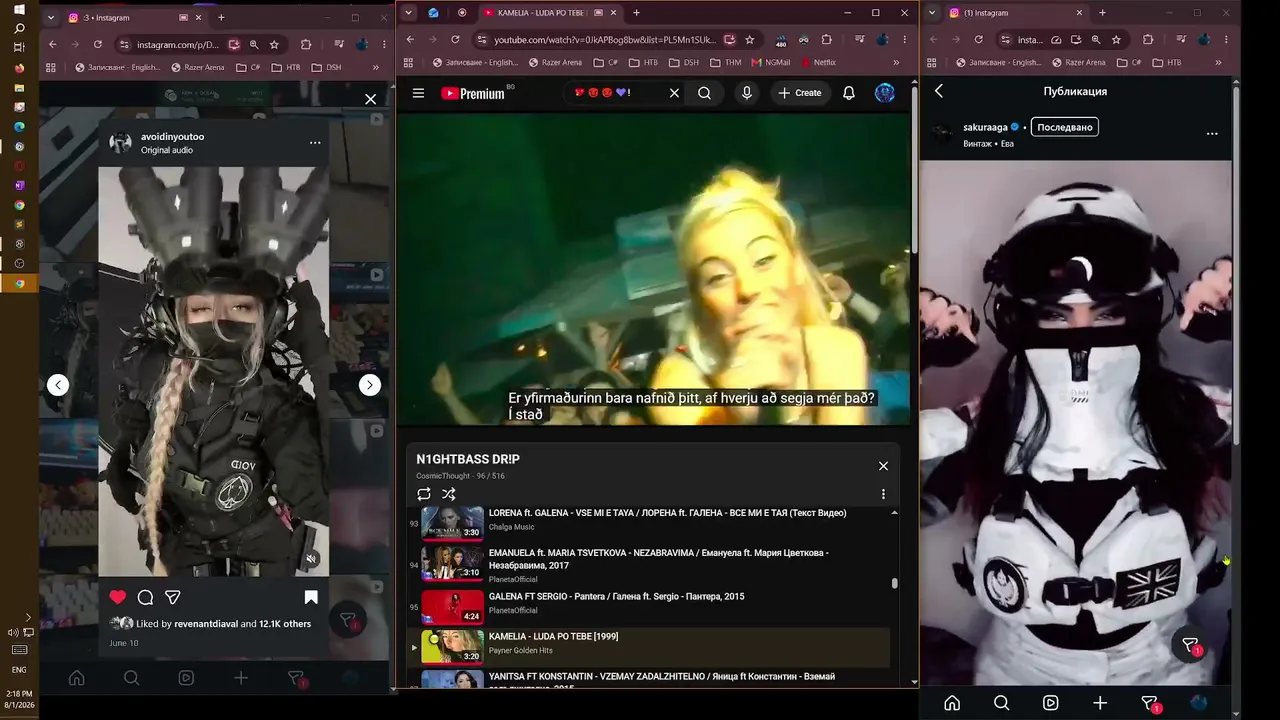Screen dimensions: 1280x720
Task: Open the DSH bookmarks folder in YouTube window
Action: tap(683, 62)
